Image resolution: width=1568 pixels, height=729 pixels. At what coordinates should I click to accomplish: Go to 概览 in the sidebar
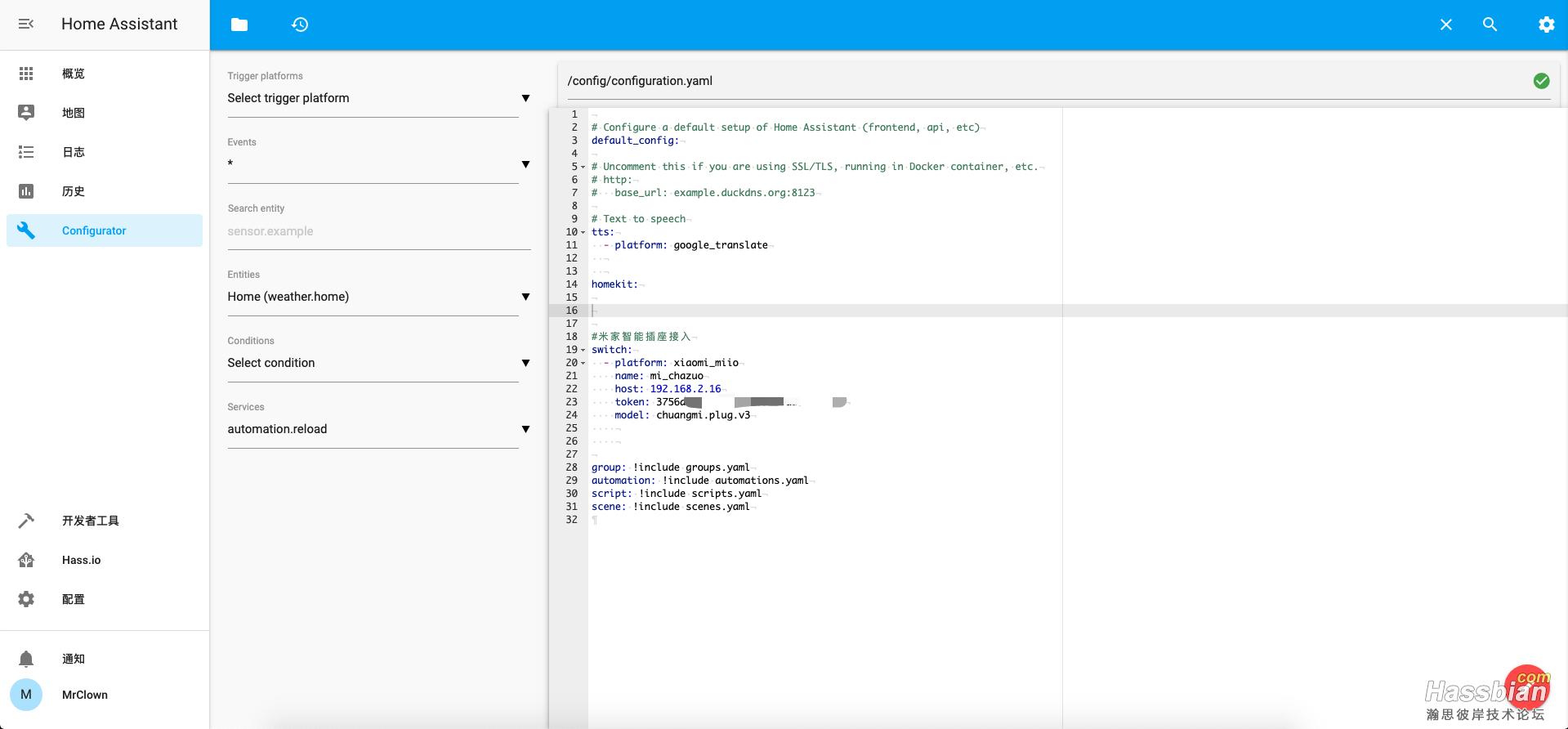[x=105, y=74]
